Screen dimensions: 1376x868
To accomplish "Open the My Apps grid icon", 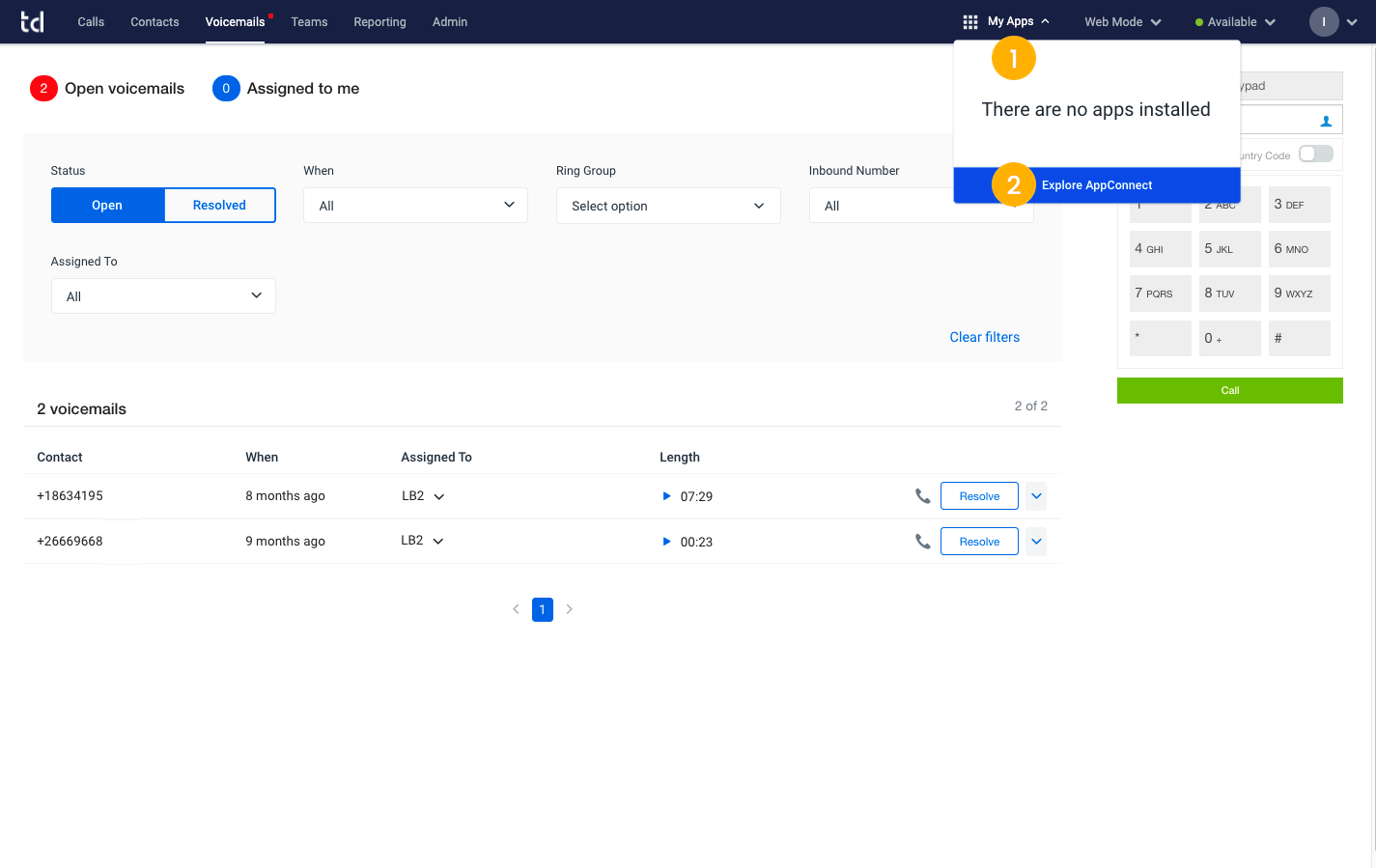I will pyautogui.click(x=970, y=21).
